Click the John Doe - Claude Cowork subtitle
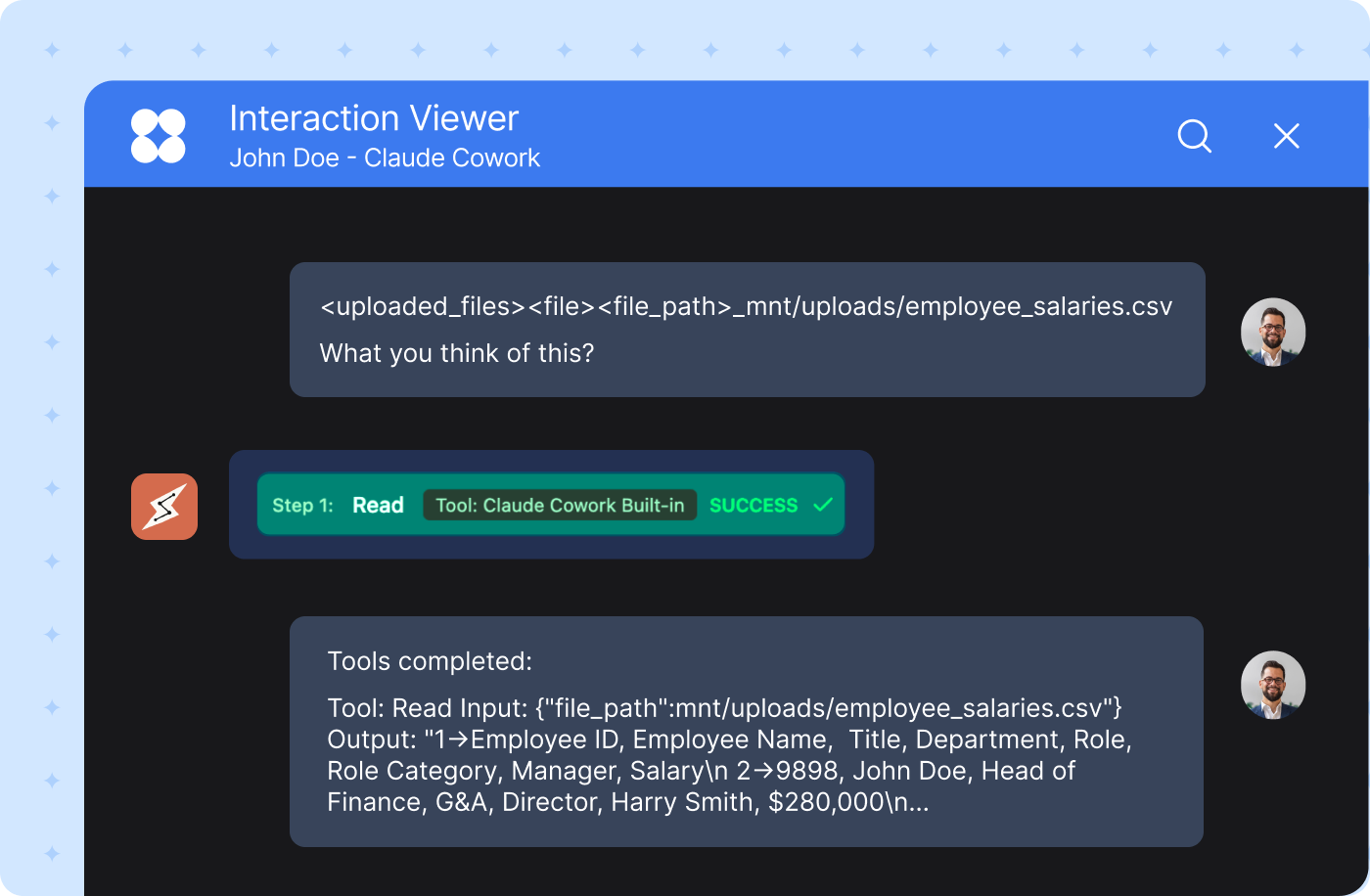1370x896 pixels. (x=385, y=158)
